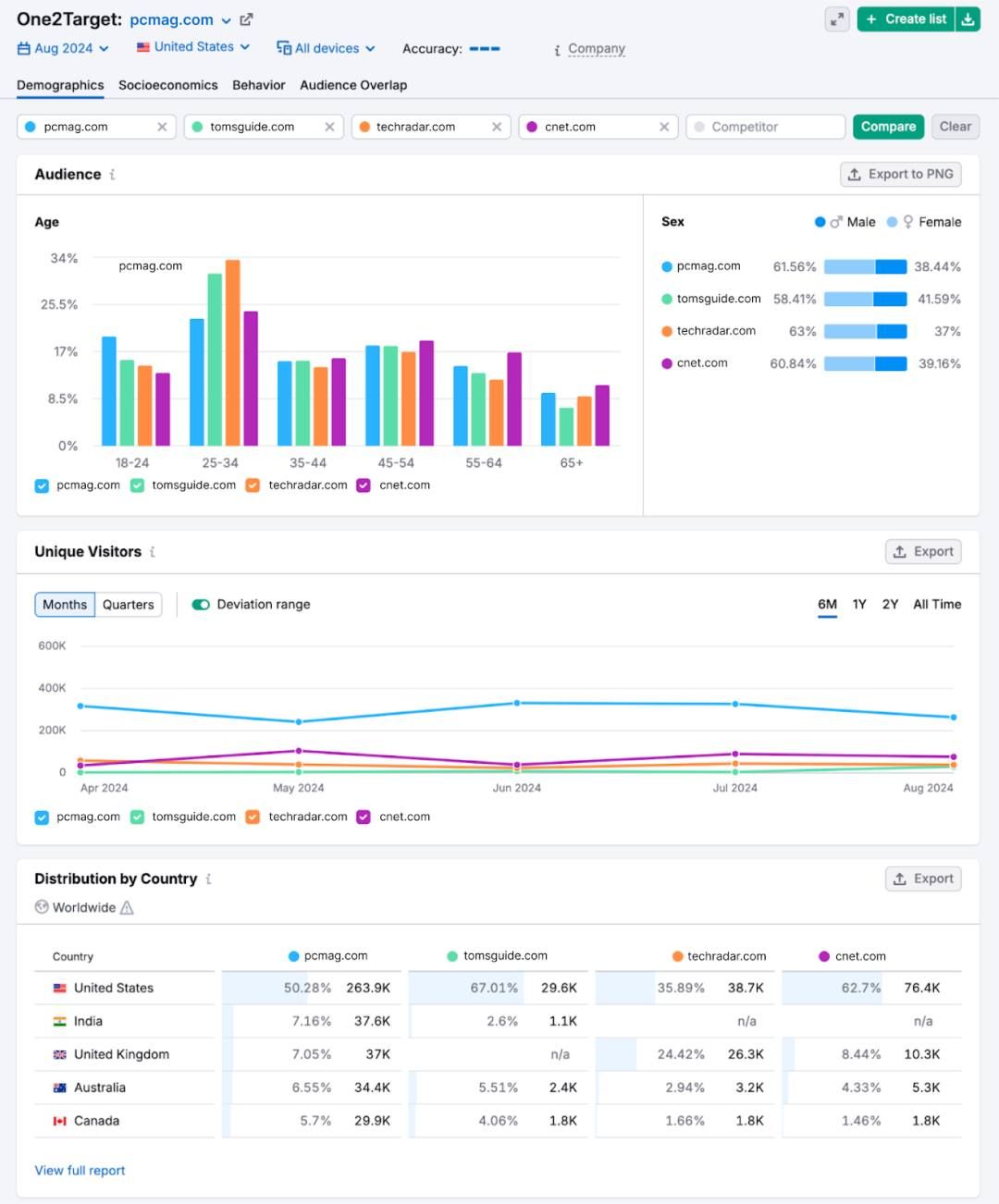Viewport: 999px width, 1204px height.
Task: Remove cnet.com from comparison
Action: point(664,127)
